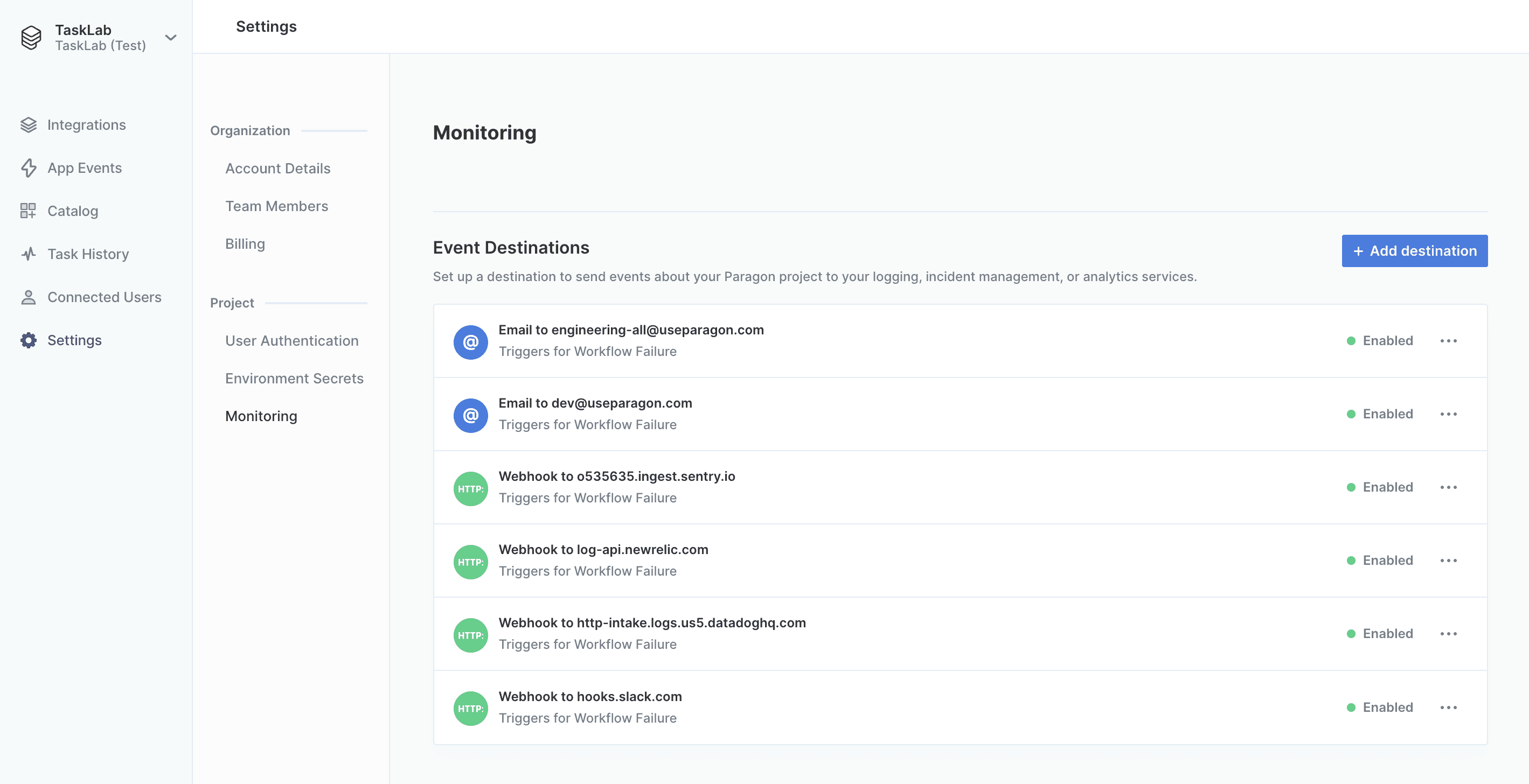Click the Settings gear icon
This screenshot has height=784, width=1529.
[29, 340]
